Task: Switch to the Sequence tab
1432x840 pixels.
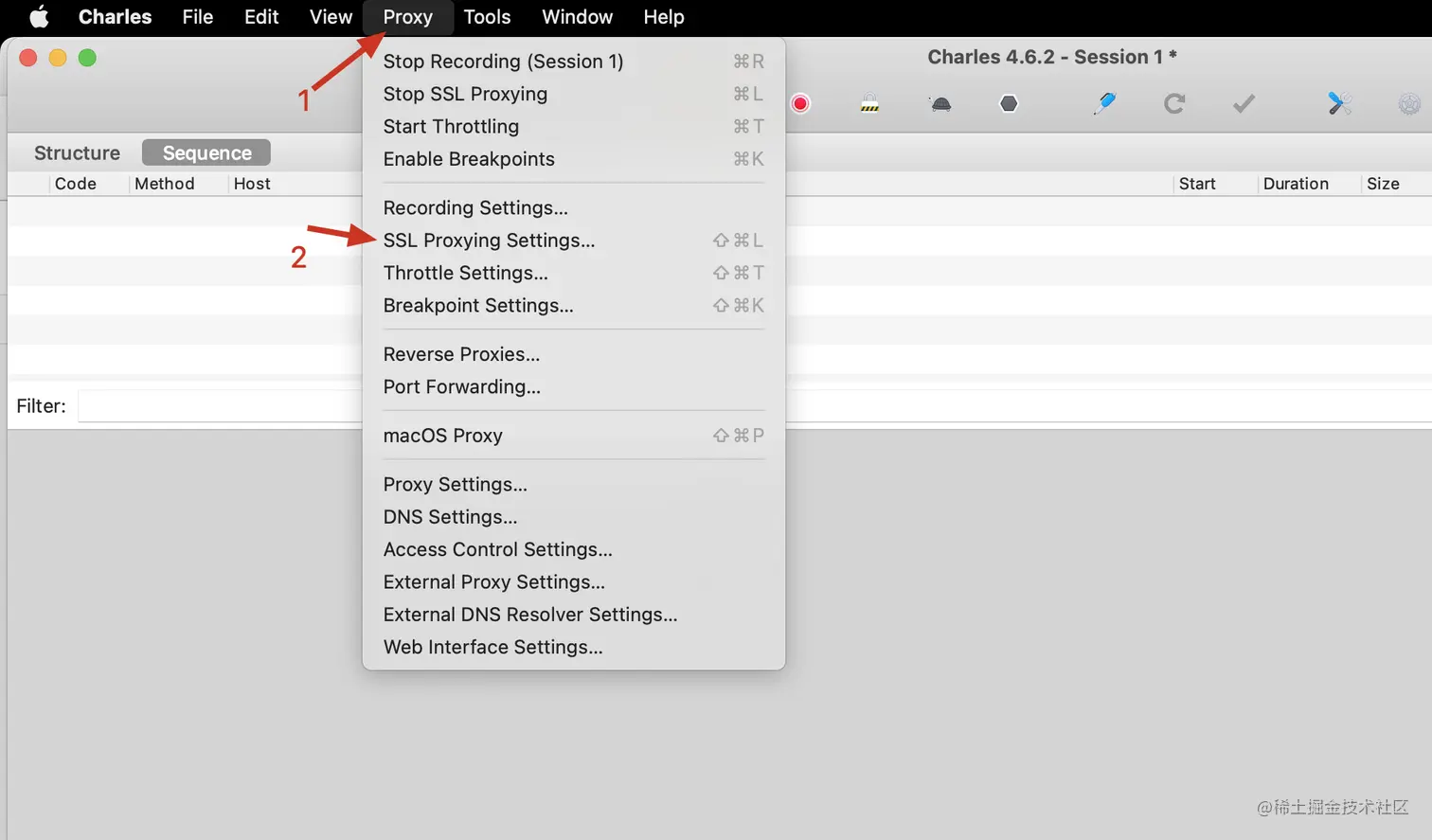Action: 206,152
